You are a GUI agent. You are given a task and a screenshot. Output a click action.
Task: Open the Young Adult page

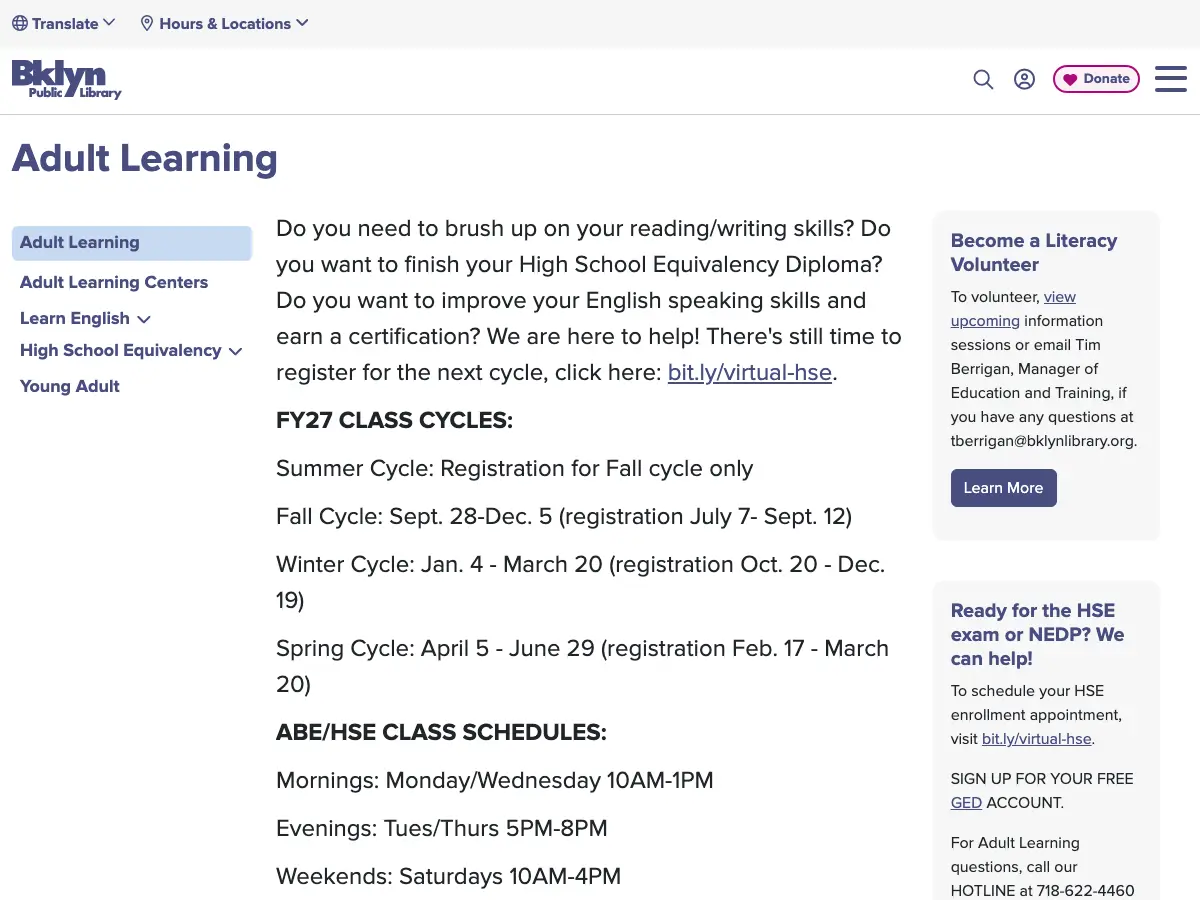pyautogui.click(x=70, y=386)
